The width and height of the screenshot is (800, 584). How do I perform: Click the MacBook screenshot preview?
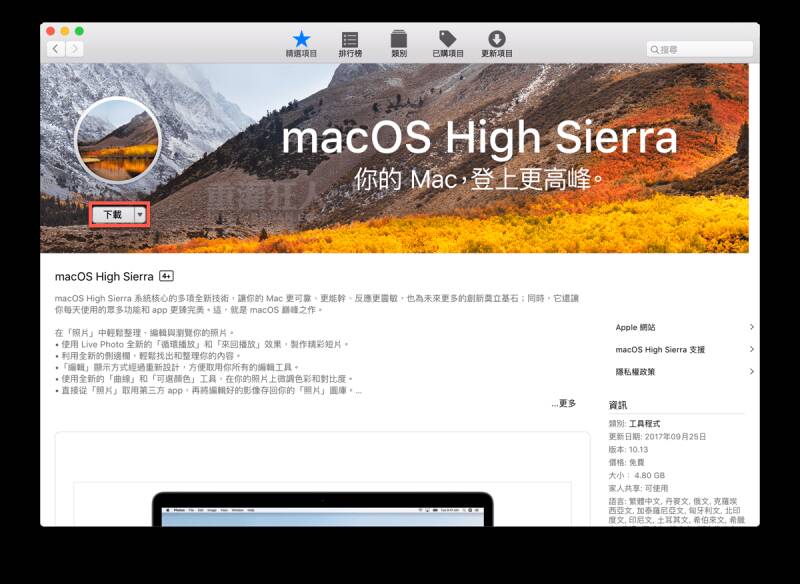point(322,509)
